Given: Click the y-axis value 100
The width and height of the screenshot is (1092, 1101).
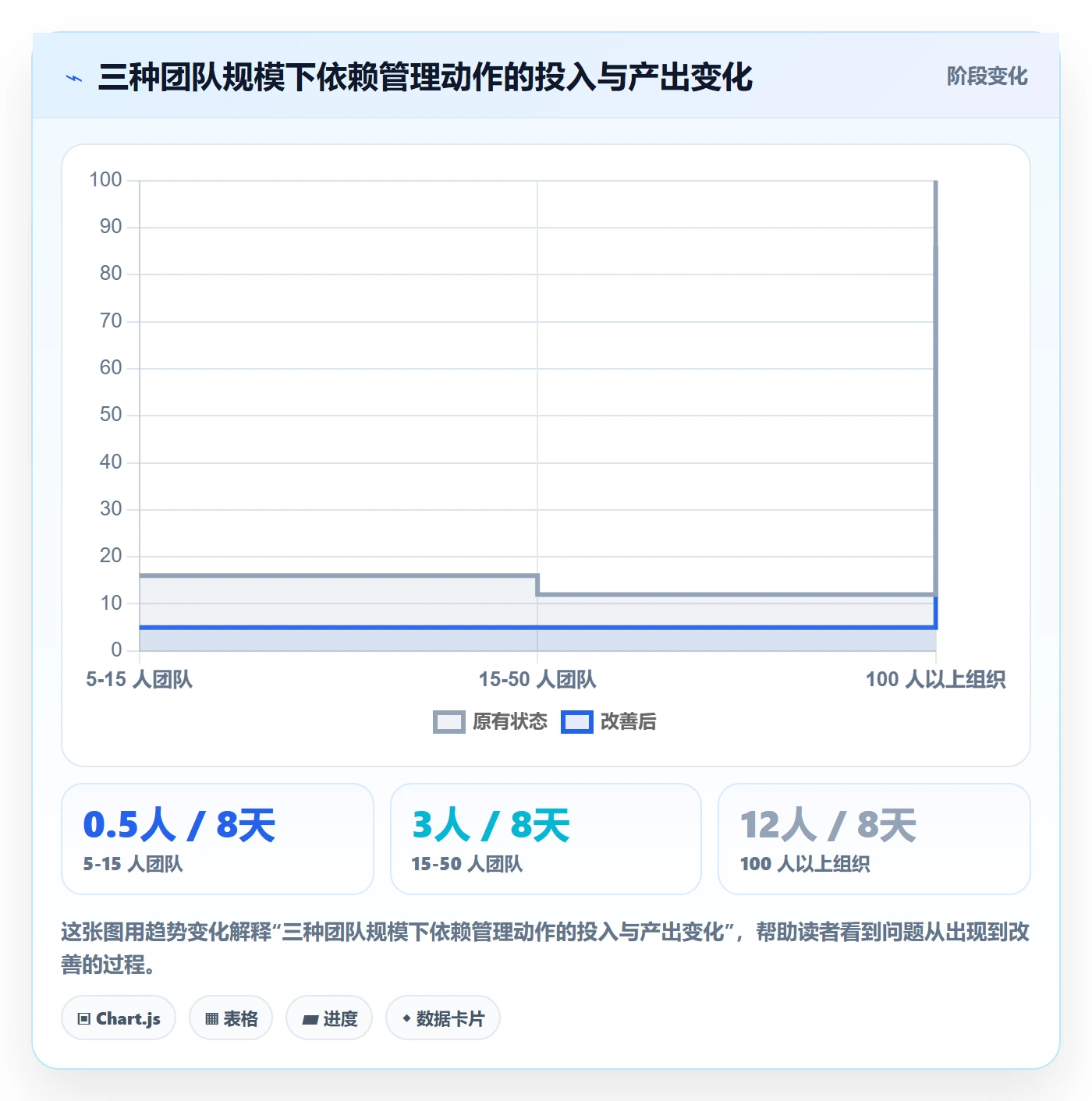Looking at the screenshot, I should [x=105, y=180].
